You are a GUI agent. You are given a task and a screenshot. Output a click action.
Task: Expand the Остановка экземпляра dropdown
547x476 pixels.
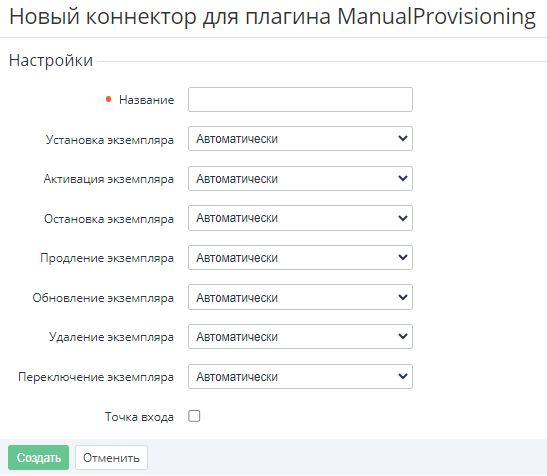point(300,218)
